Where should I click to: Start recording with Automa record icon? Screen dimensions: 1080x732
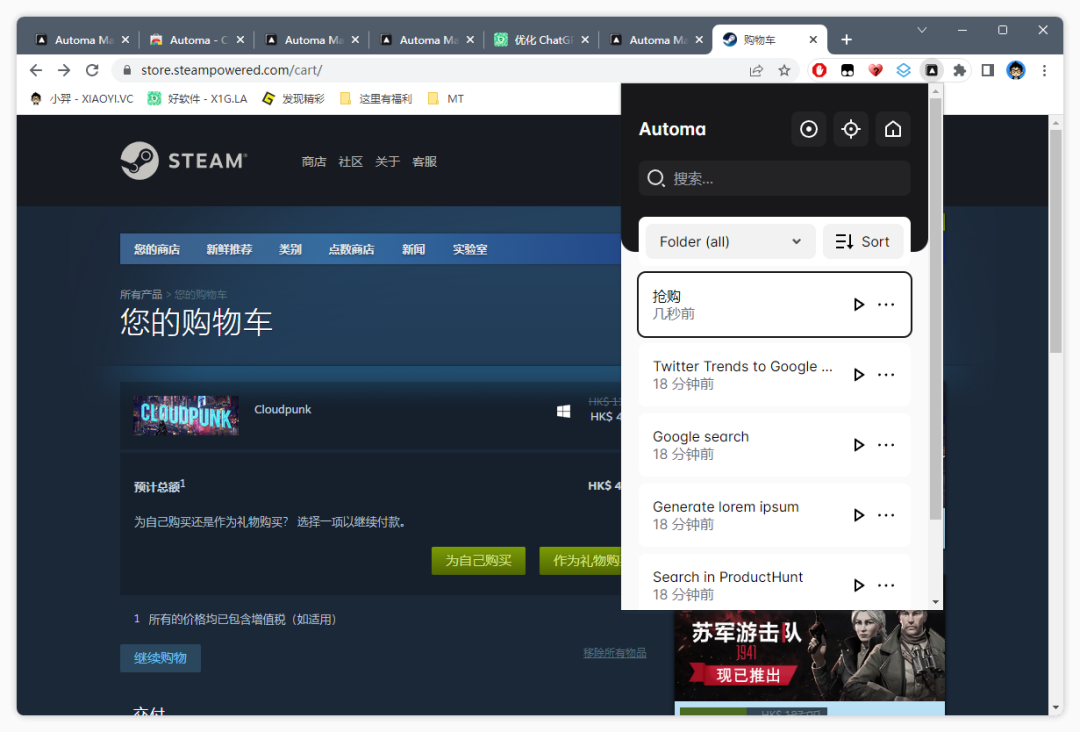coord(809,129)
